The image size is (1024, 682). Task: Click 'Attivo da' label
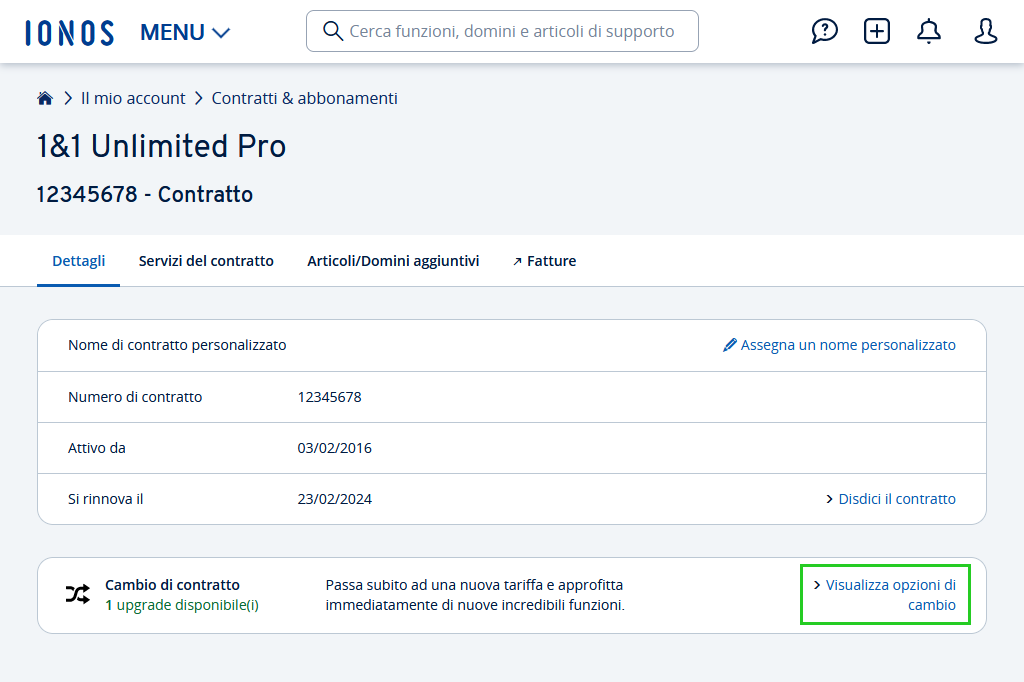click(97, 448)
